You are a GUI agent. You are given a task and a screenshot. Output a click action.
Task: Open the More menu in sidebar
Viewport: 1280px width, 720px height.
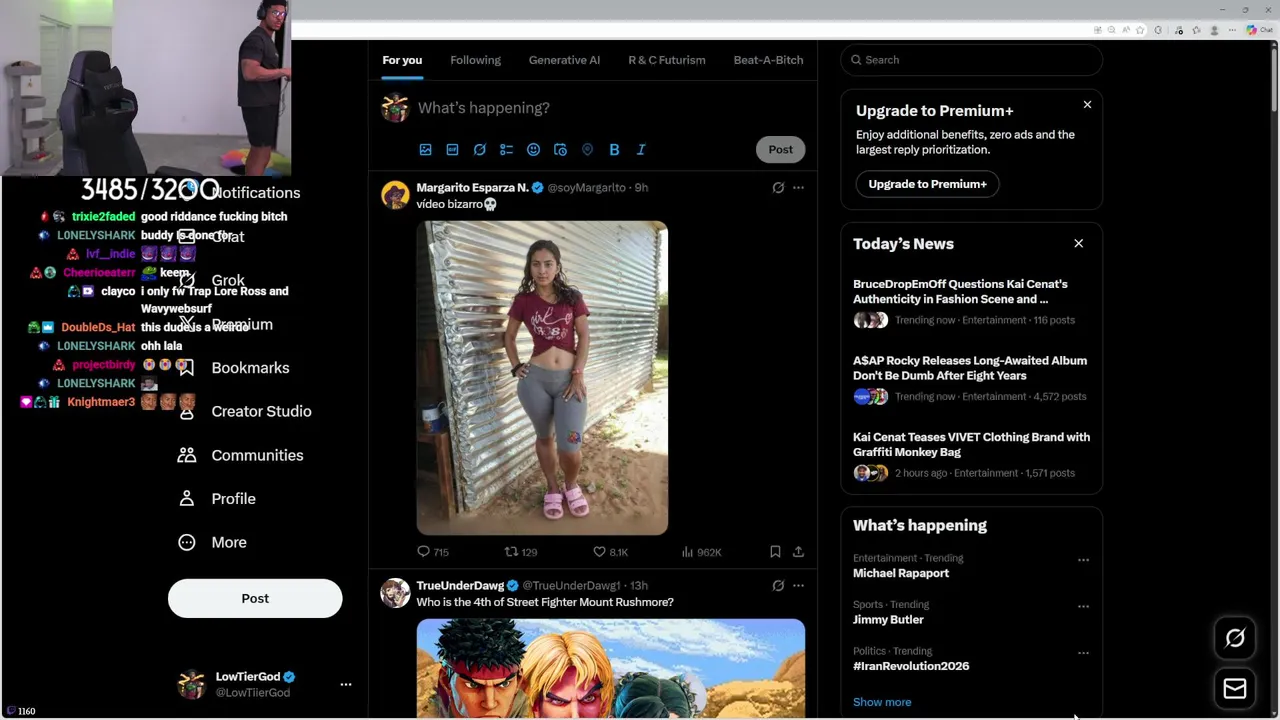212,543
